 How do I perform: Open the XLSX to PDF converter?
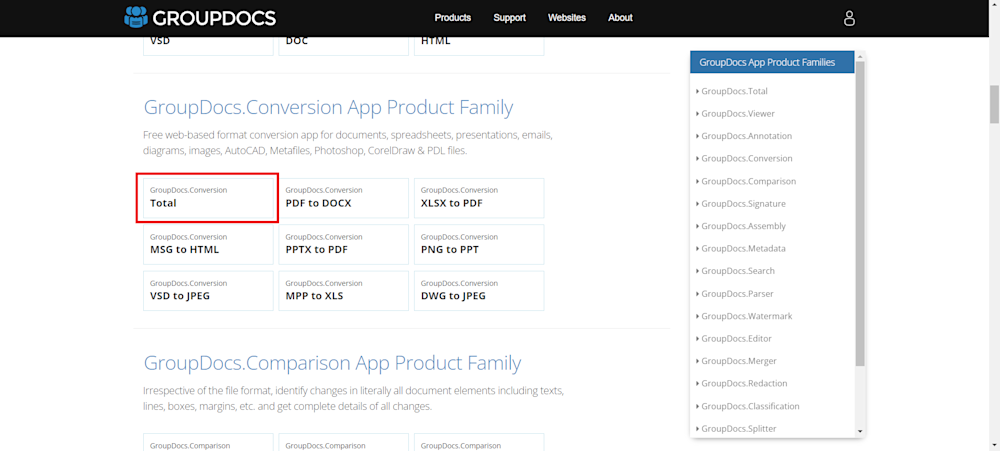479,198
